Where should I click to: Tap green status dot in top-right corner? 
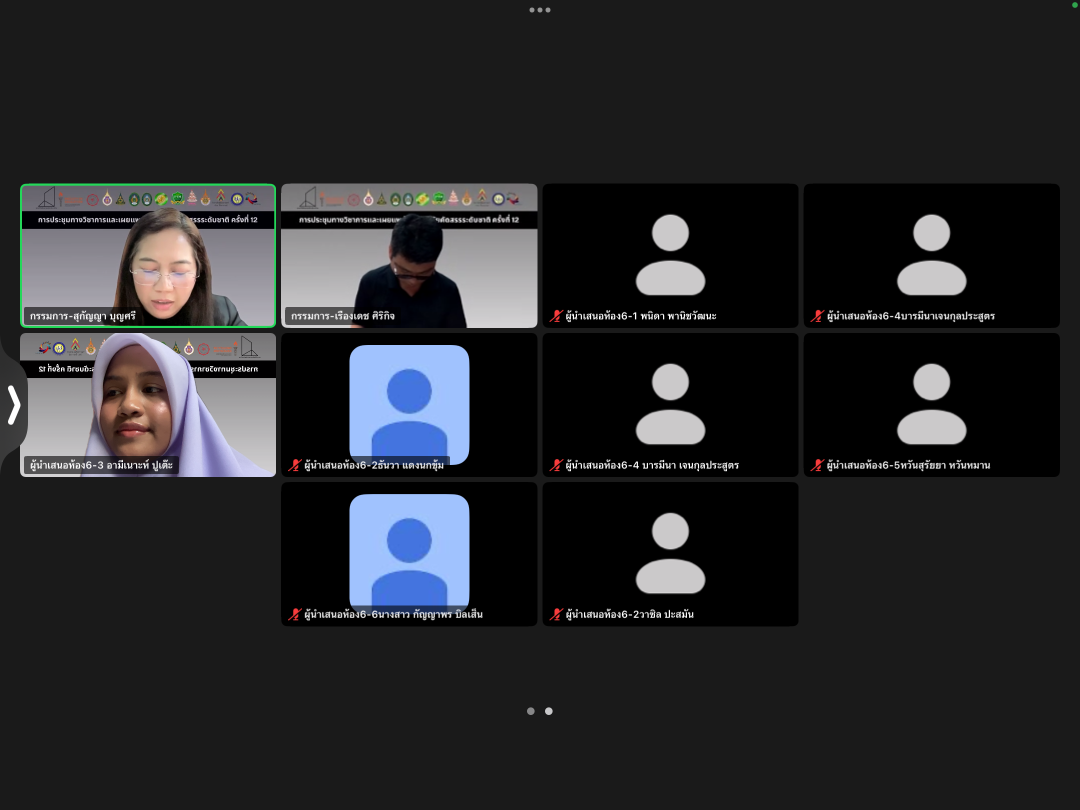pos(1075,5)
